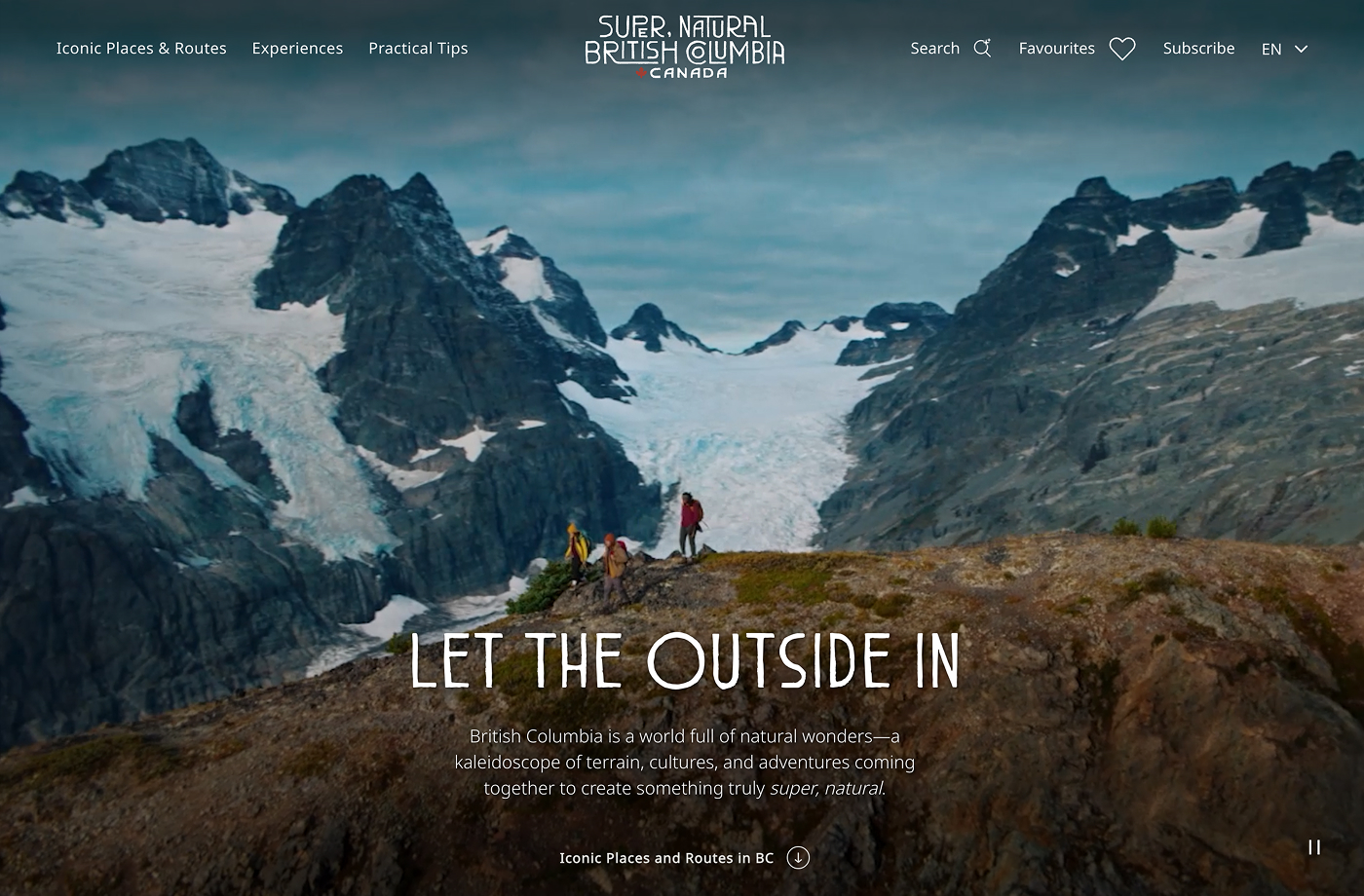This screenshot has width=1364, height=896.
Task: Open the Practical Tips menu
Action: (x=418, y=48)
